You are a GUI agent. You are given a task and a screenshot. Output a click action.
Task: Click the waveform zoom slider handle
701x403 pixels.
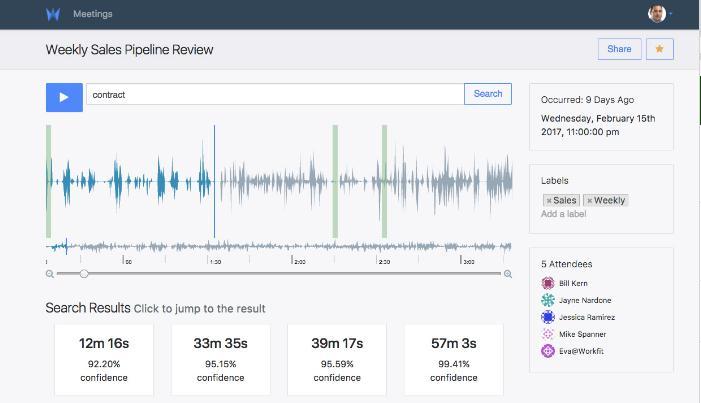coord(84,273)
